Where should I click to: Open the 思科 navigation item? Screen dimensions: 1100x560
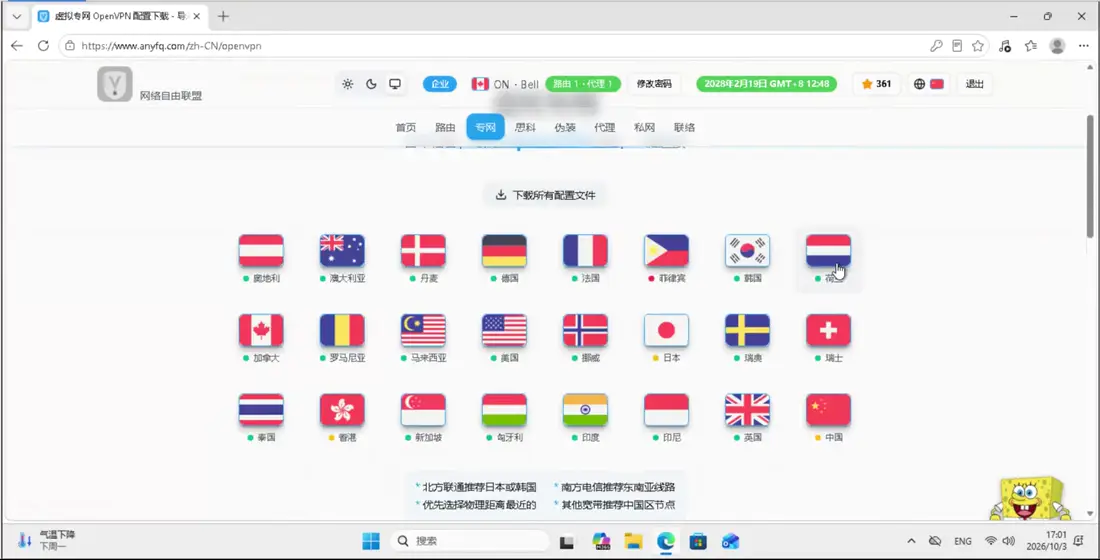tap(525, 128)
